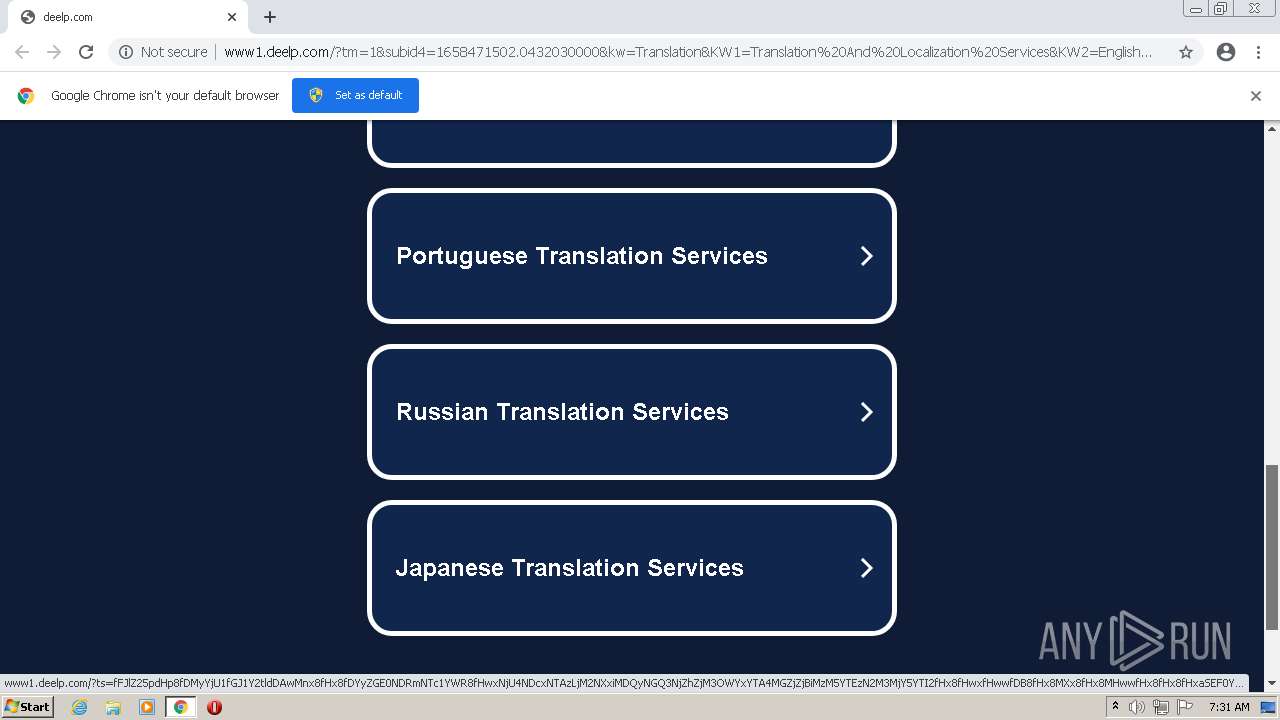Click chevron on Russian Translation Services card
1280x720 pixels.
[867, 412]
